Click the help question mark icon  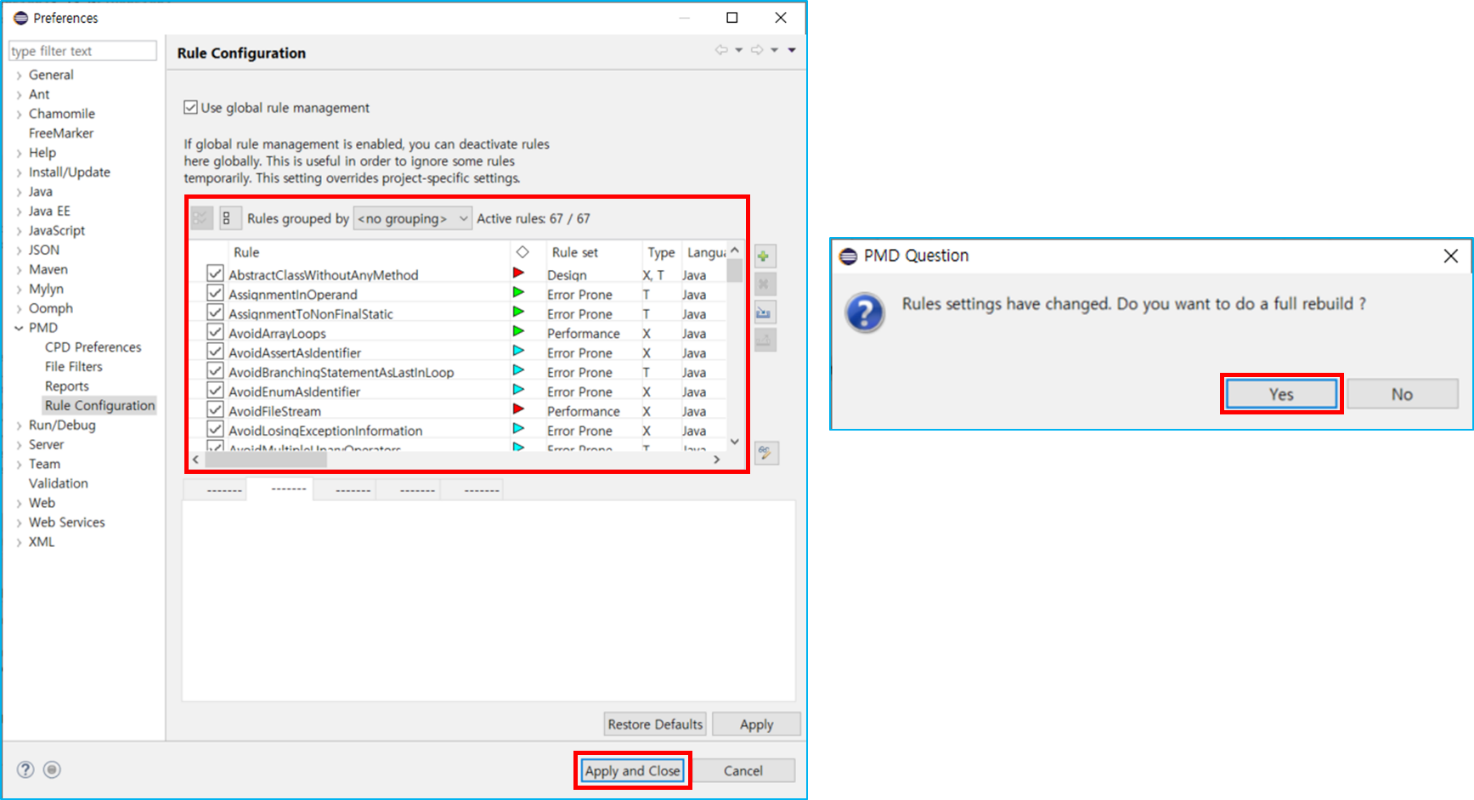tap(26, 770)
